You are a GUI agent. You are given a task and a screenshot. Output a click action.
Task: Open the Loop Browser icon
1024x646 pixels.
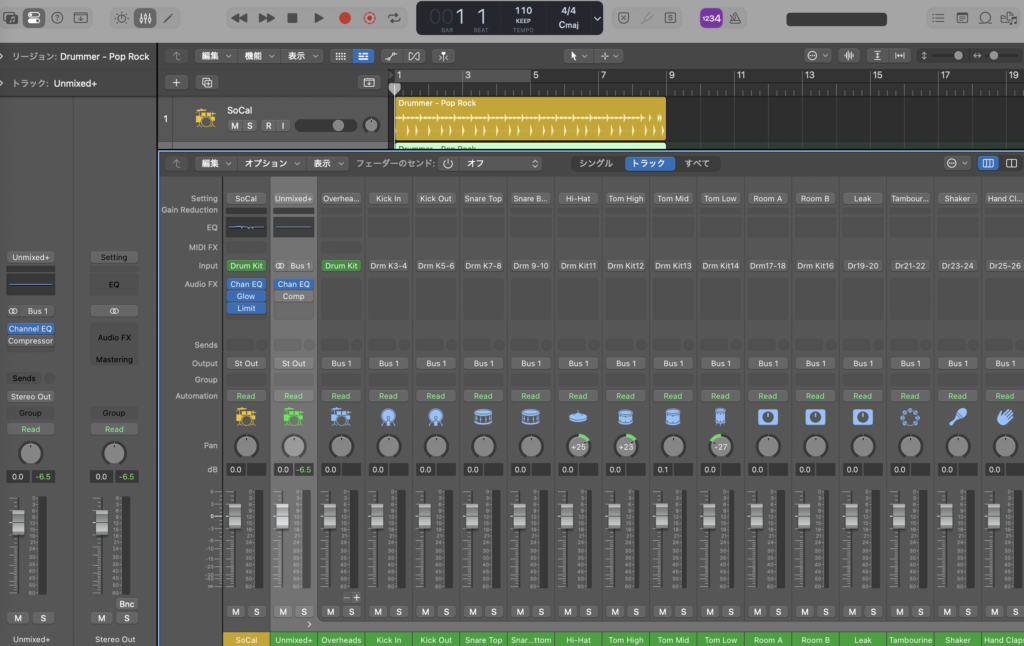pyautogui.click(x=985, y=18)
